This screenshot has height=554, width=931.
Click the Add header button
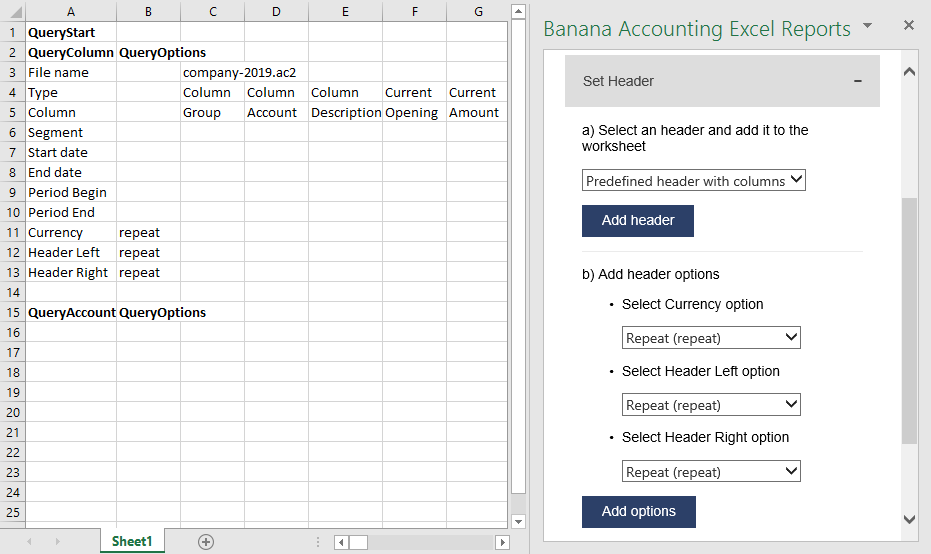(x=638, y=221)
